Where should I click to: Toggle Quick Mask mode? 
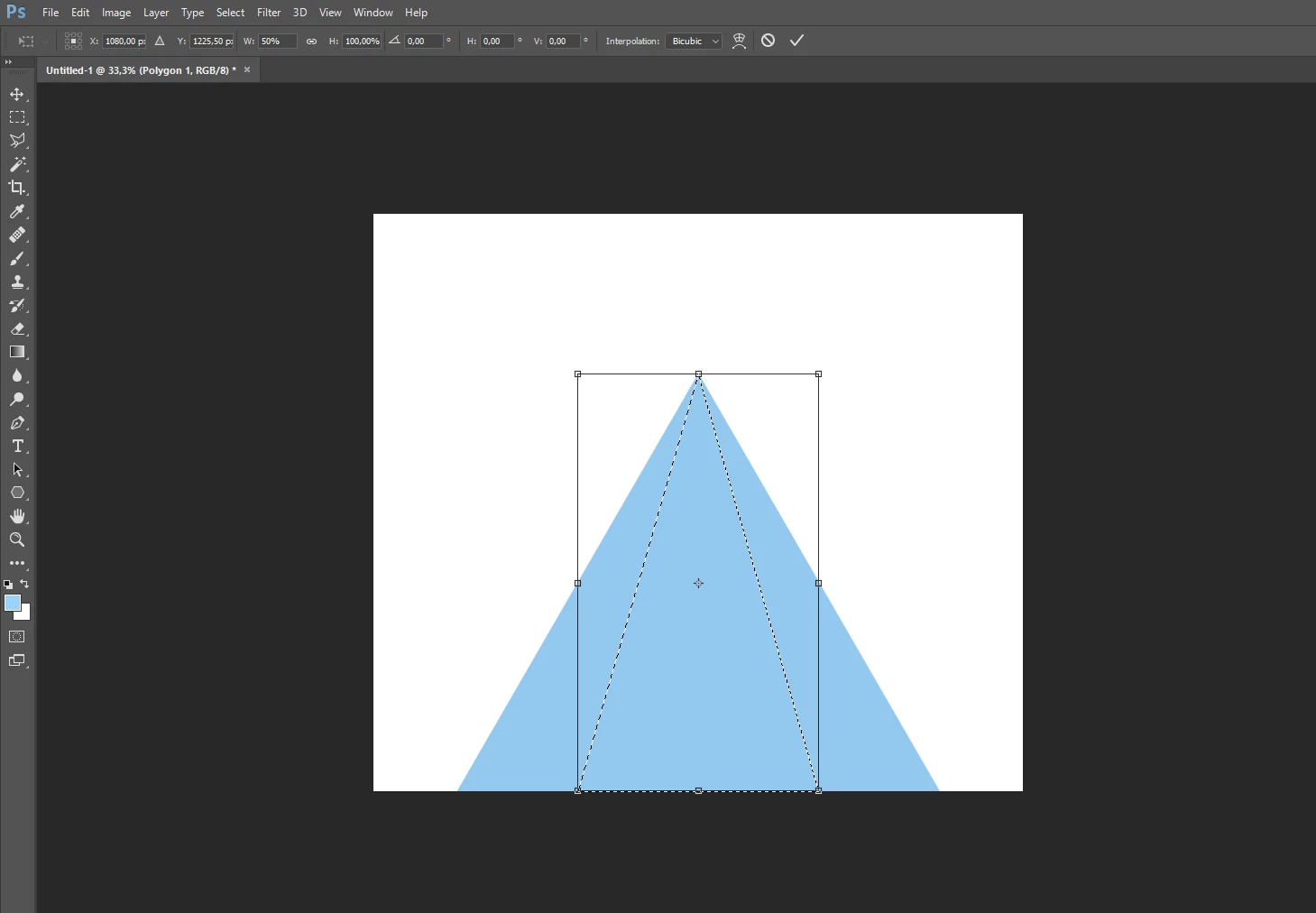17,637
